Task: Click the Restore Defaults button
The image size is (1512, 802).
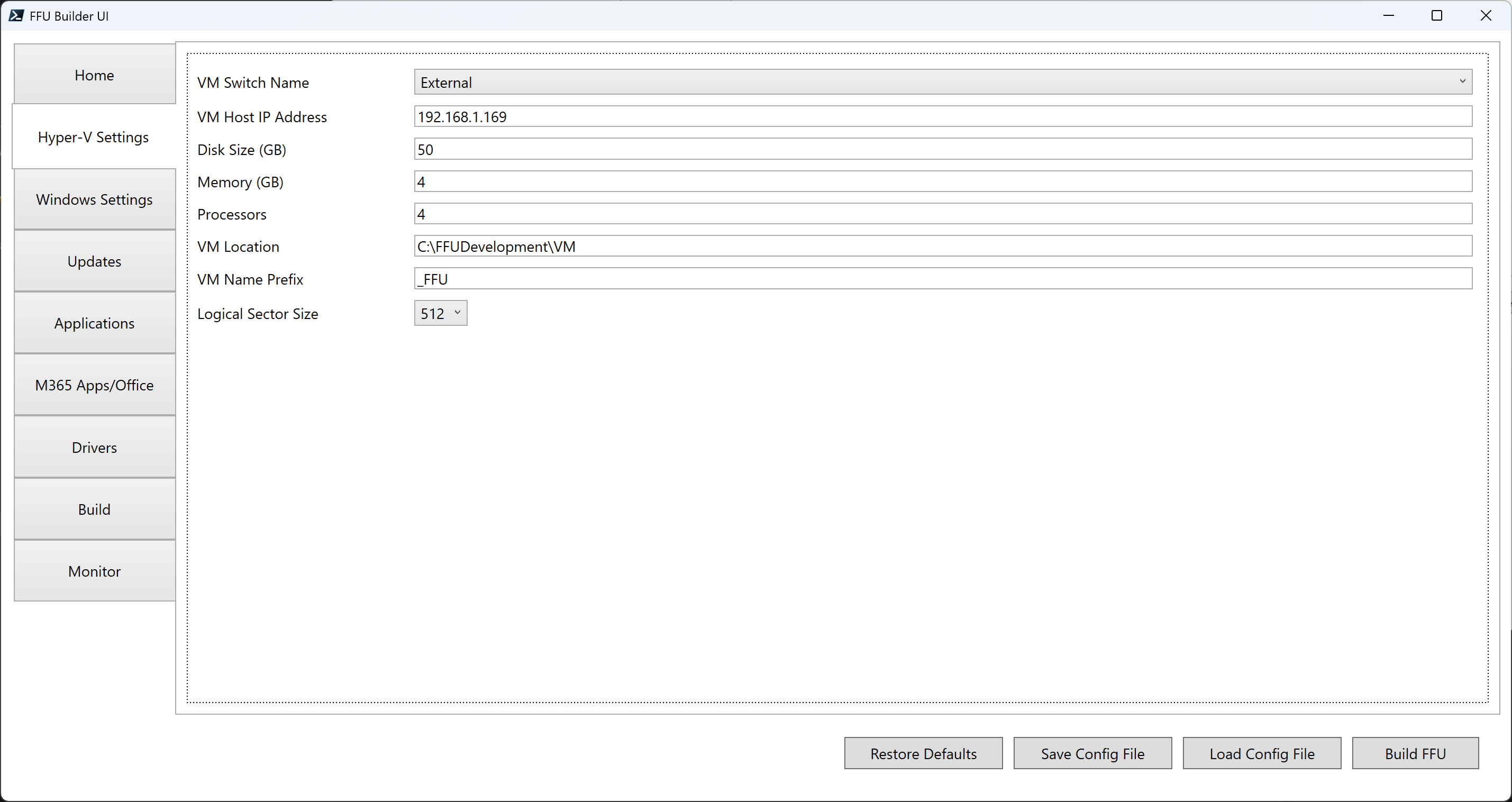Action: click(x=923, y=753)
